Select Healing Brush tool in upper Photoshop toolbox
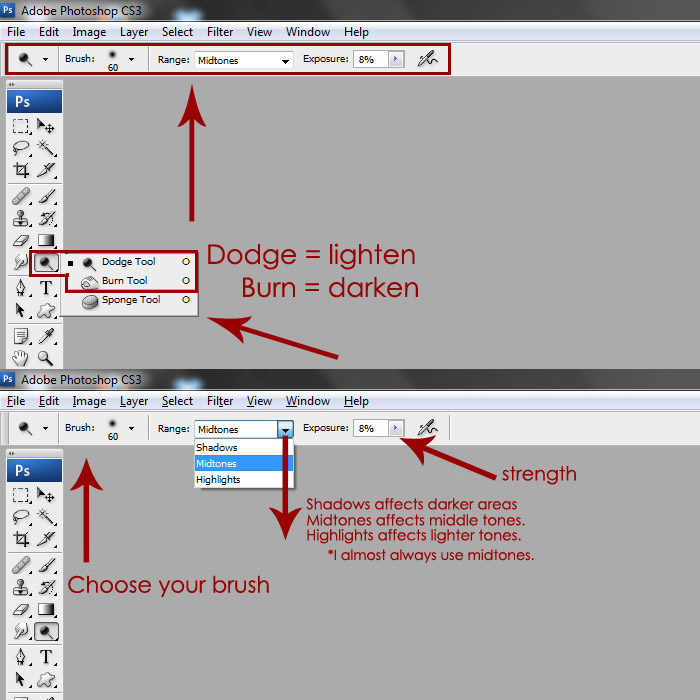700x700 pixels. point(21,196)
